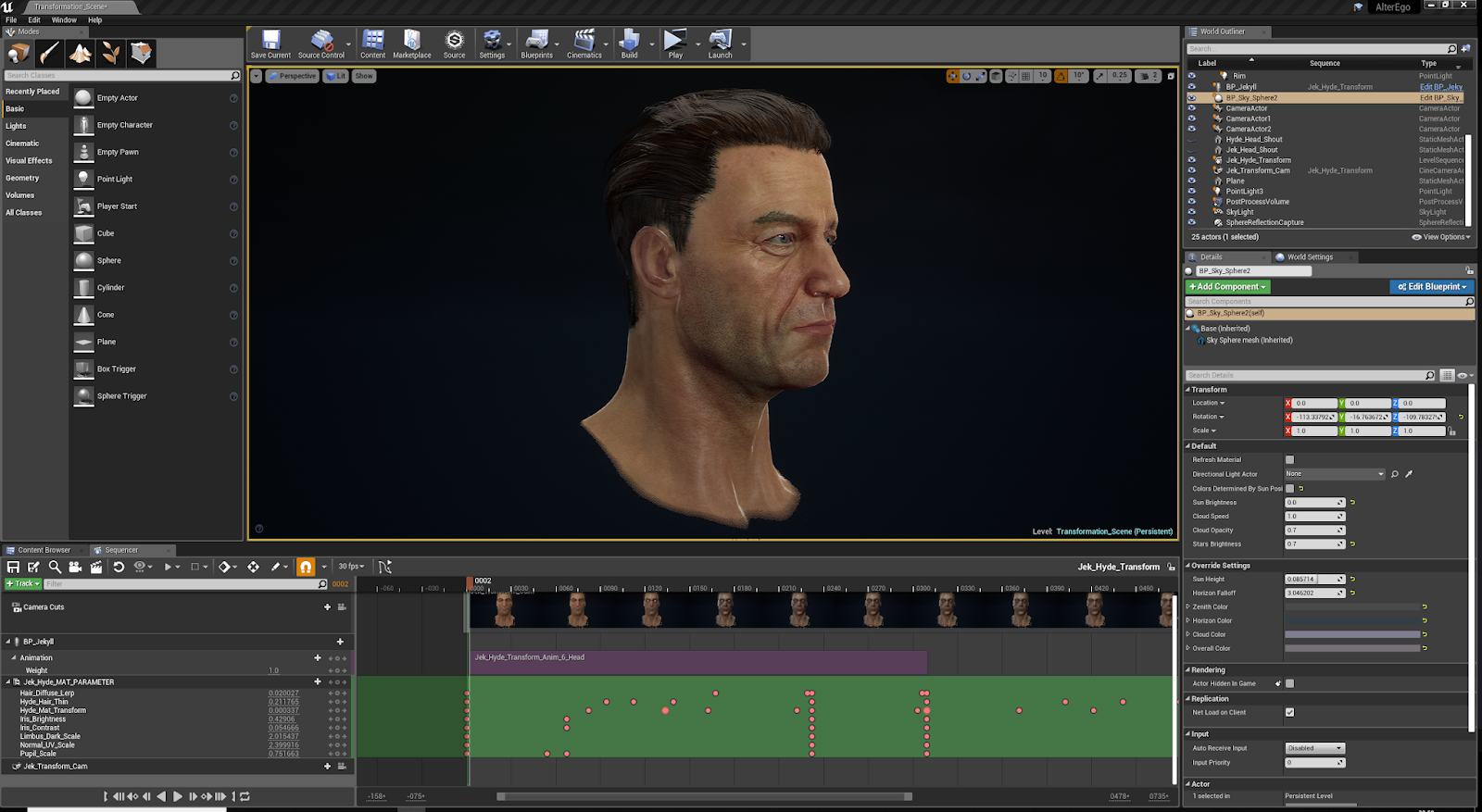This screenshot has height=812, width=1482.
Task: Open the Window menu
Action: click(x=64, y=19)
